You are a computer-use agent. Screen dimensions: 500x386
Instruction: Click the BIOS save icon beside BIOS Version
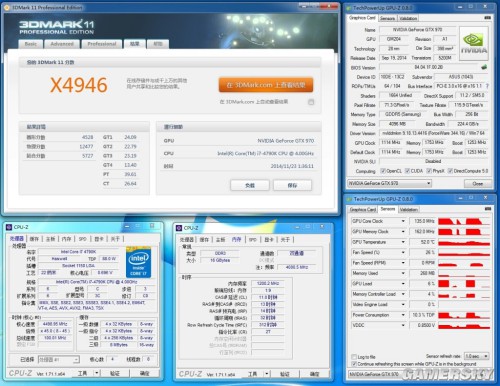(484, 67)
